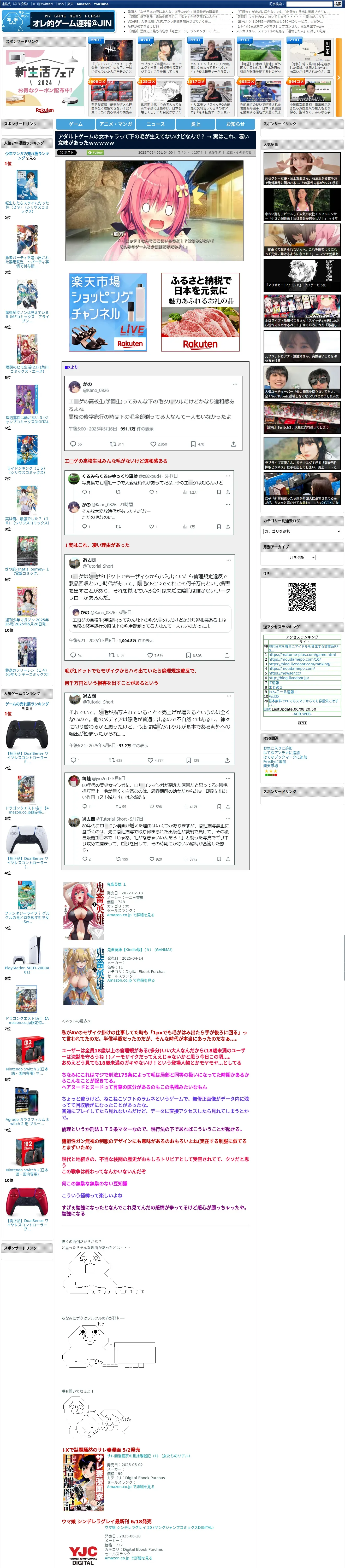
Task: Bookmark the tweet showing 470 bookmarks
Action: click(193, 444)
